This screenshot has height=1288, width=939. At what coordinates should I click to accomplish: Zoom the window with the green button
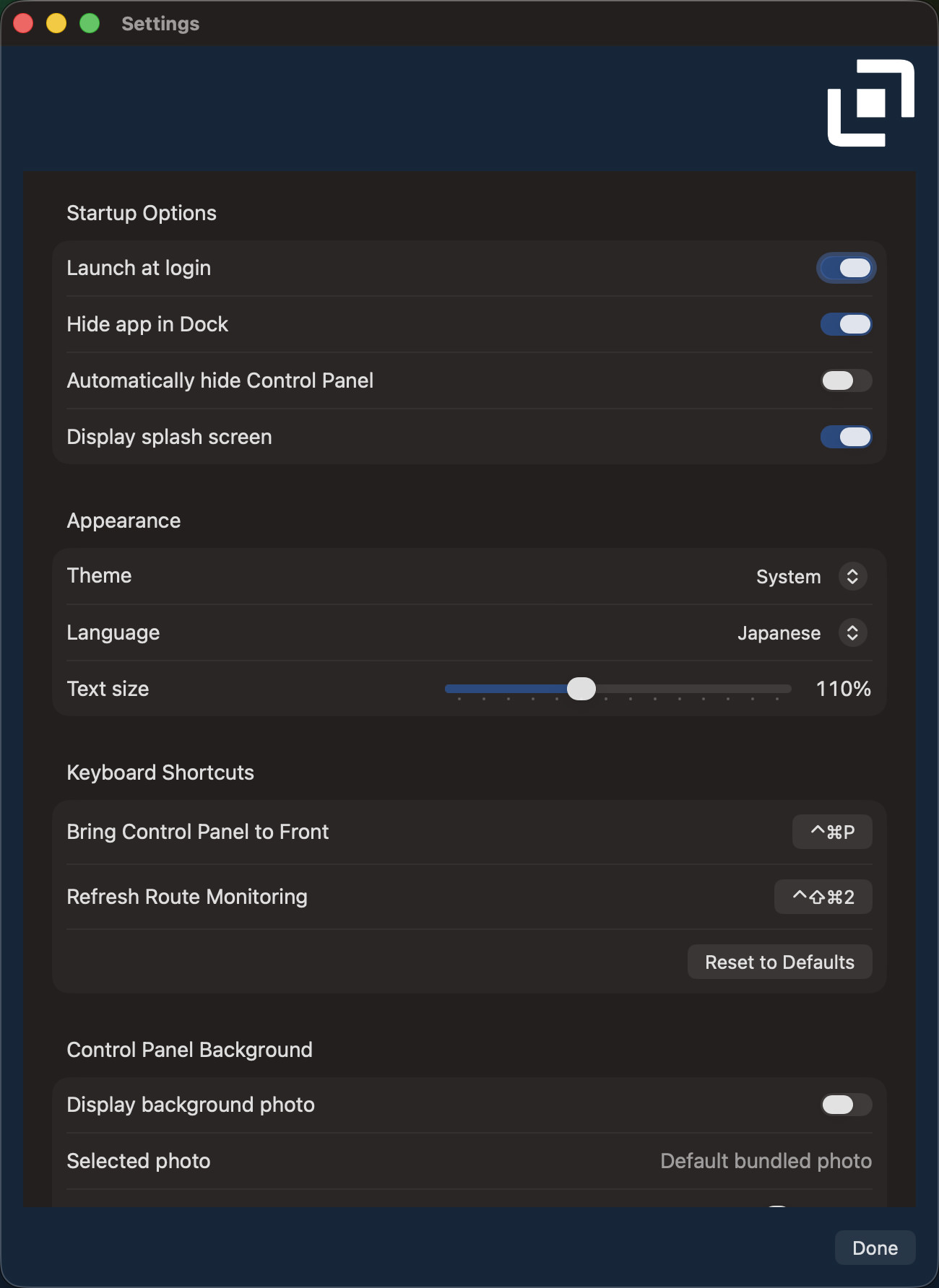pos(90,24)
